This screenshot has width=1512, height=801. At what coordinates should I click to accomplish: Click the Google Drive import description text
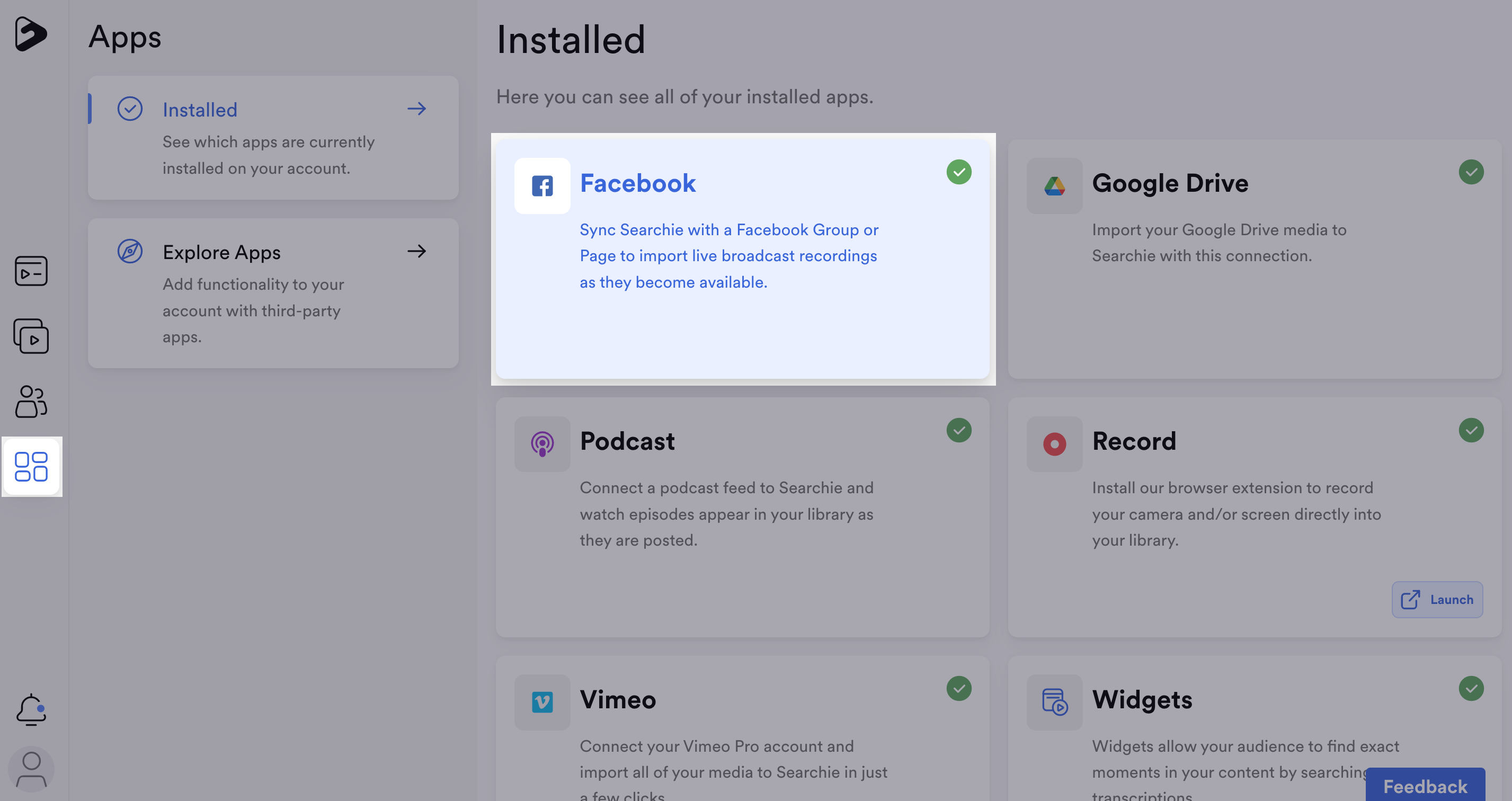click(x=1219, y=242)
